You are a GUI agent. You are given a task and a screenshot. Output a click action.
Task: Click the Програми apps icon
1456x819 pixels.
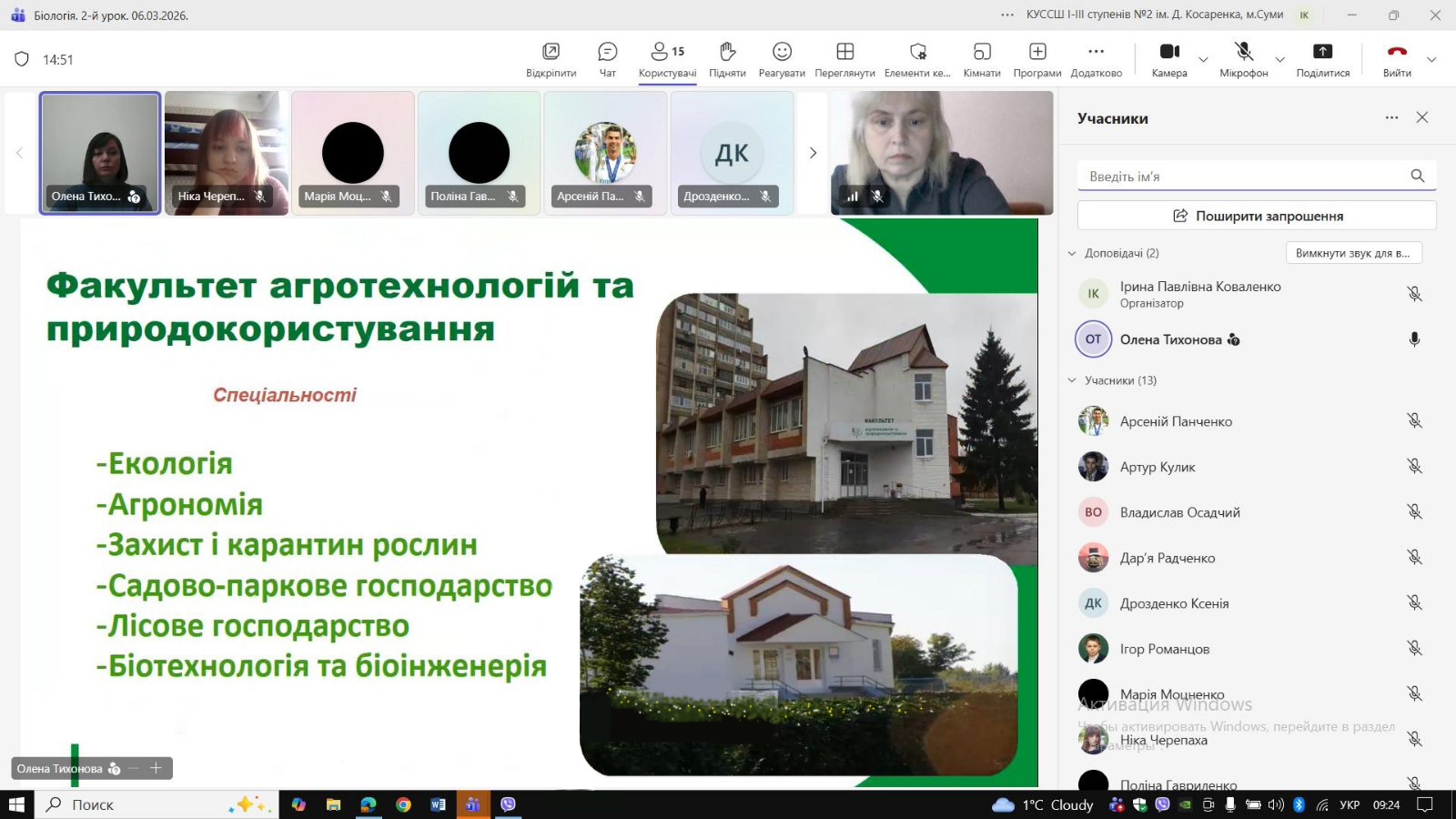click(x=1037, y=59)
